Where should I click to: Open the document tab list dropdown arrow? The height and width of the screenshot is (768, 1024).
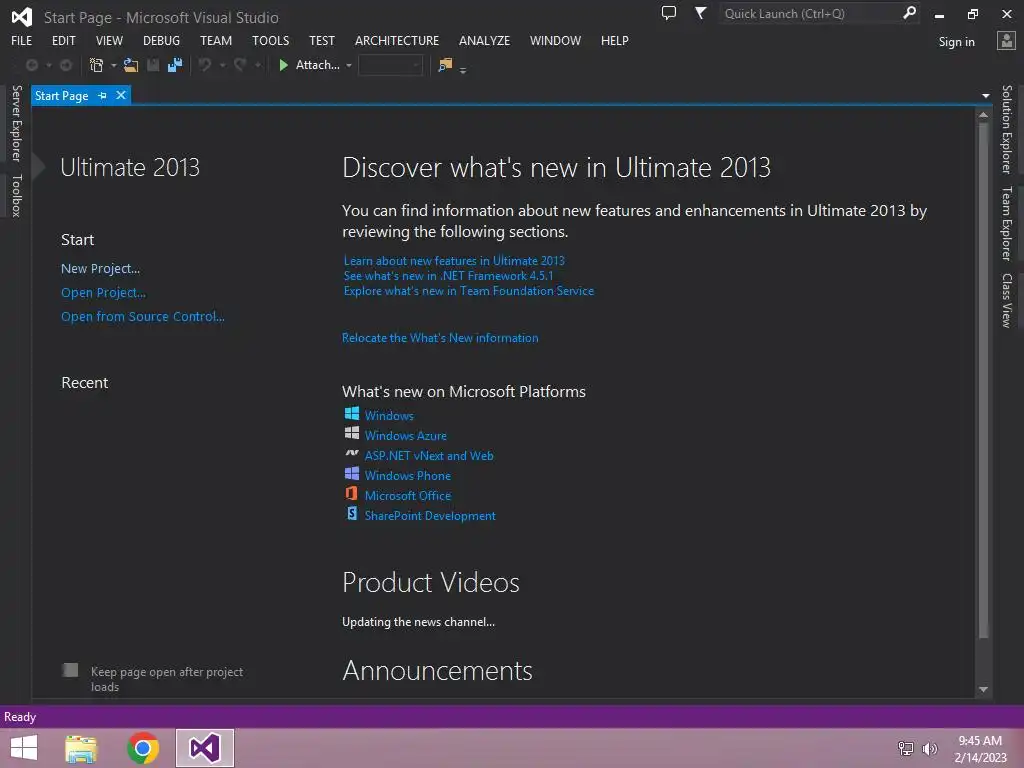985,96
